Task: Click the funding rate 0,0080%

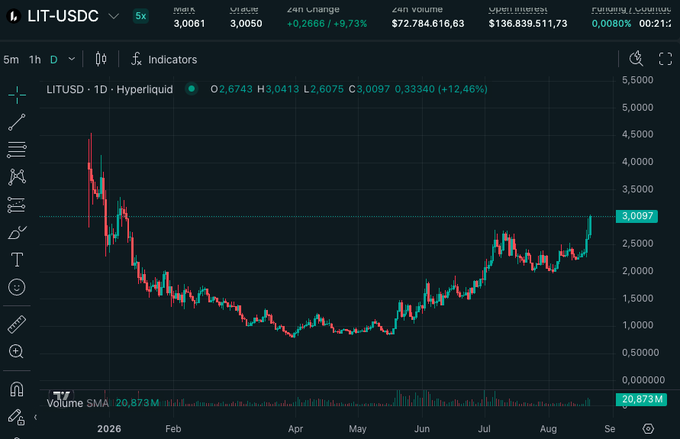Action: point(611,23)
